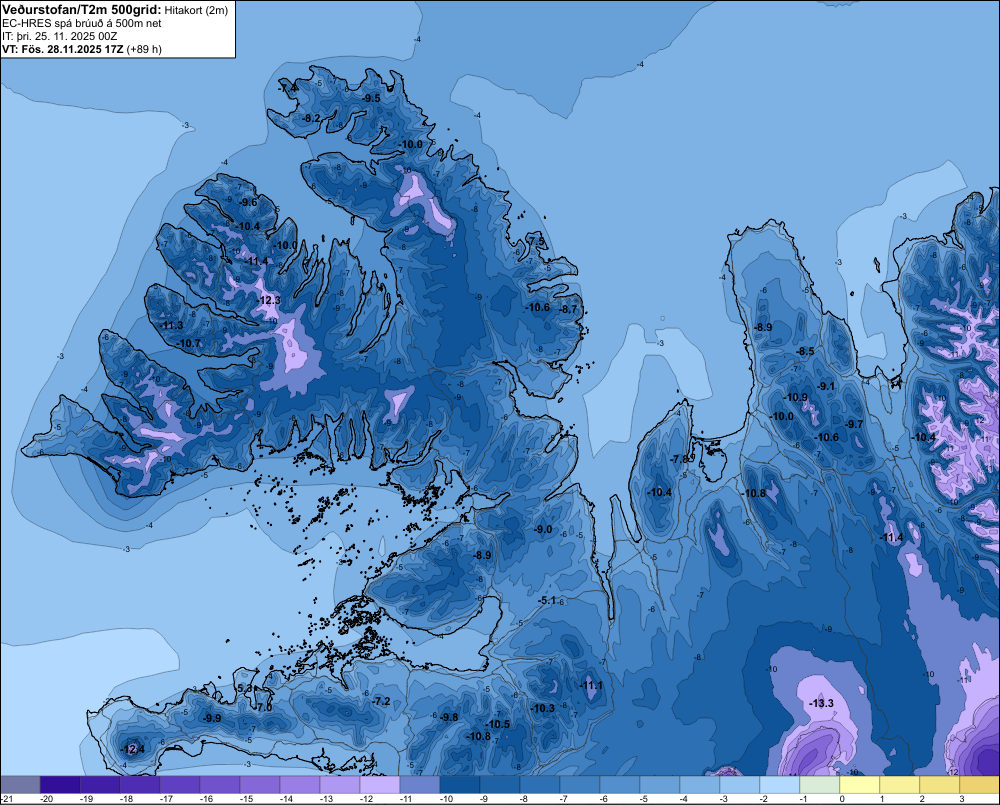1000x805 pixels.
Task: Click the -11.3 temperature label
Action: pos(171,325)
